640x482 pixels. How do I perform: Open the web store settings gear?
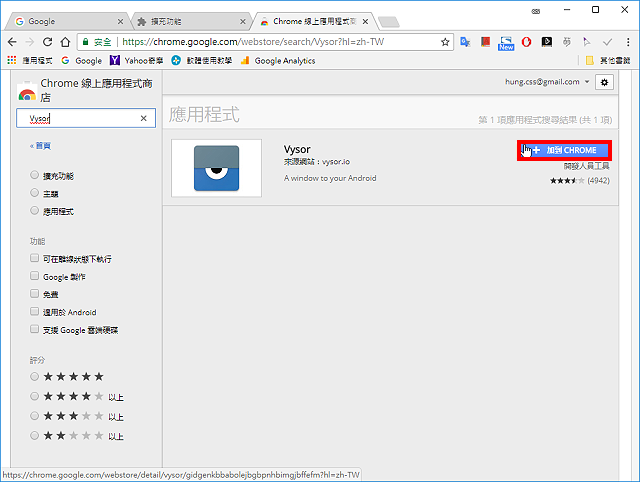[x=604, y=82]
